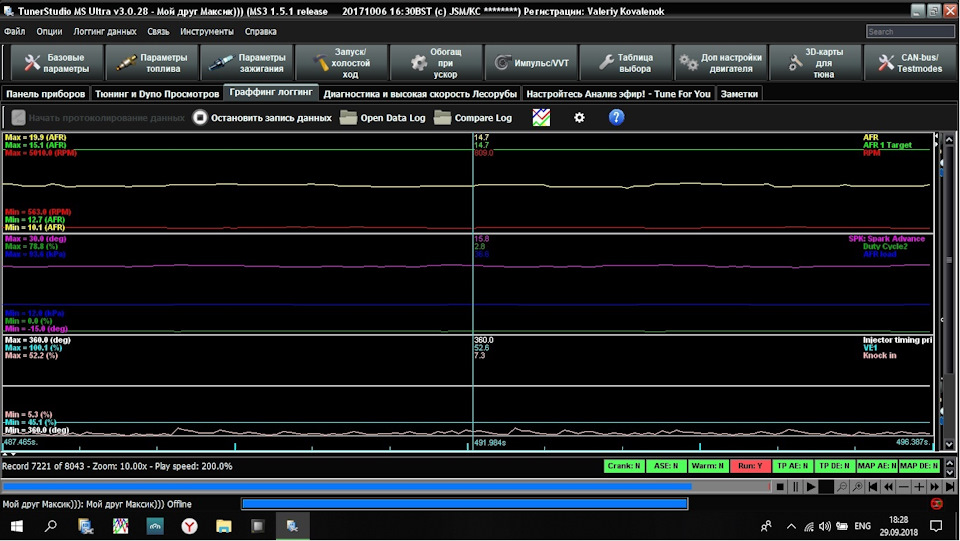Open the Параметры зажигания toolbar menu
Image resolution: width=960 pixels, height=541 pixels.
(x=247, y=63)
